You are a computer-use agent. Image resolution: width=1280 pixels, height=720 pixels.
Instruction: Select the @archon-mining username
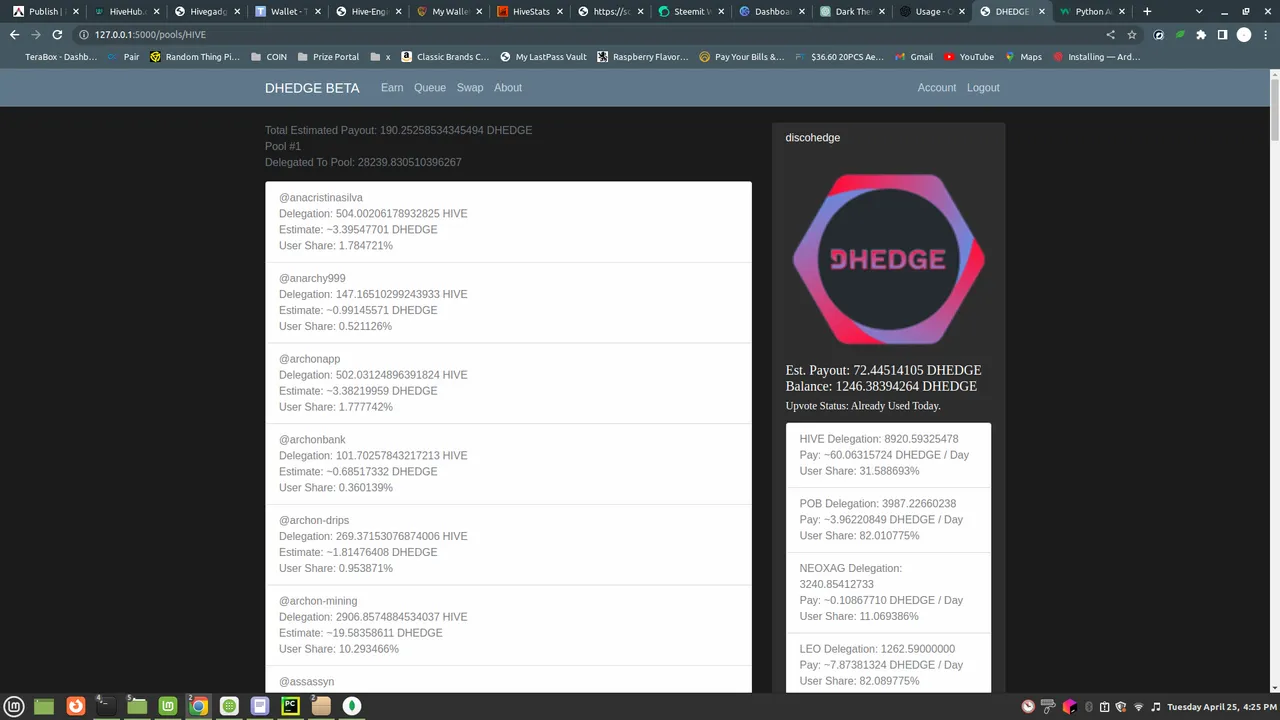pyautogui.click(x=318, y=601)
